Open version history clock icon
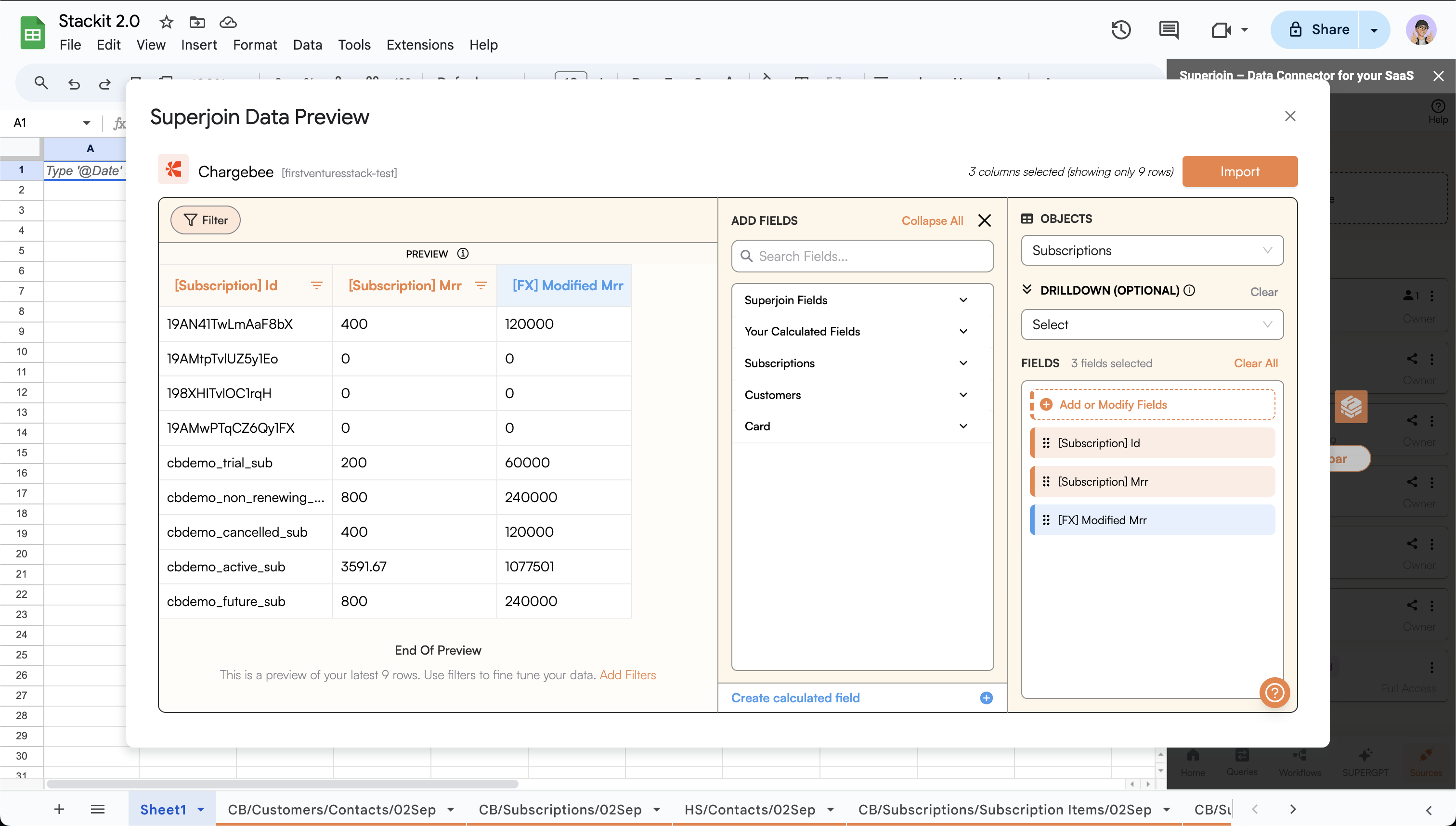 pos(1121,29)
